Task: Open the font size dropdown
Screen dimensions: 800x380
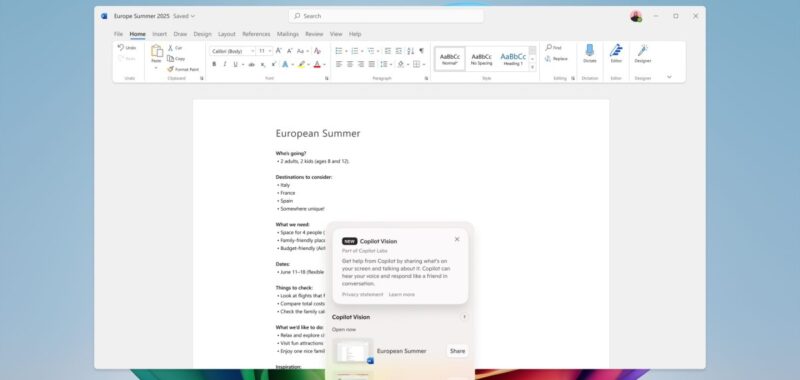Action: coord(264,51)
